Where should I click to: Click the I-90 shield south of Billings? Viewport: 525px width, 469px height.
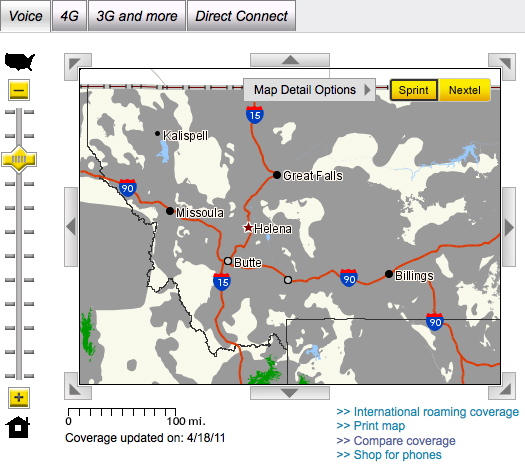tap(435, 322)
